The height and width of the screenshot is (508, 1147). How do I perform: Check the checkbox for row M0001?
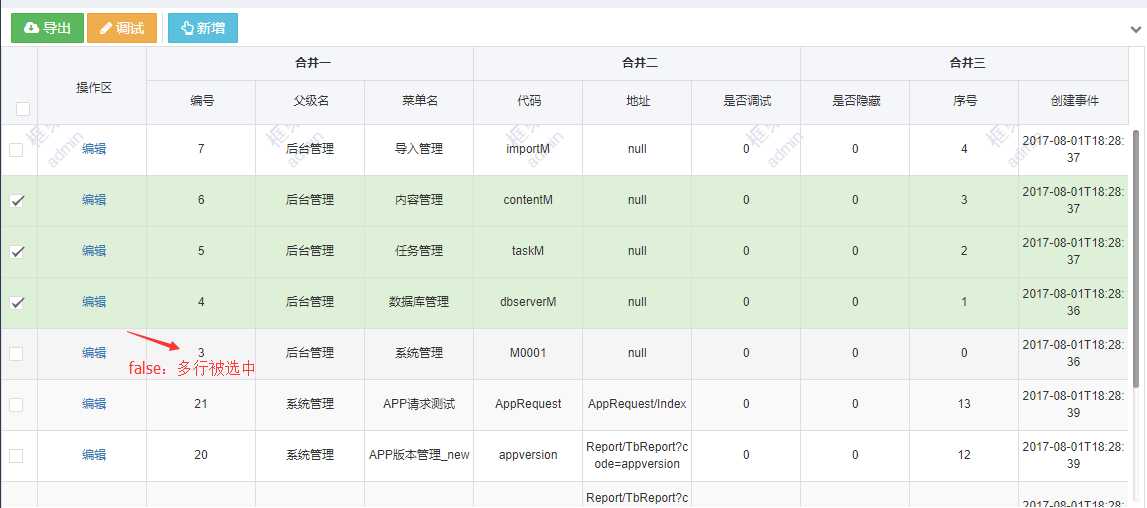16,354
